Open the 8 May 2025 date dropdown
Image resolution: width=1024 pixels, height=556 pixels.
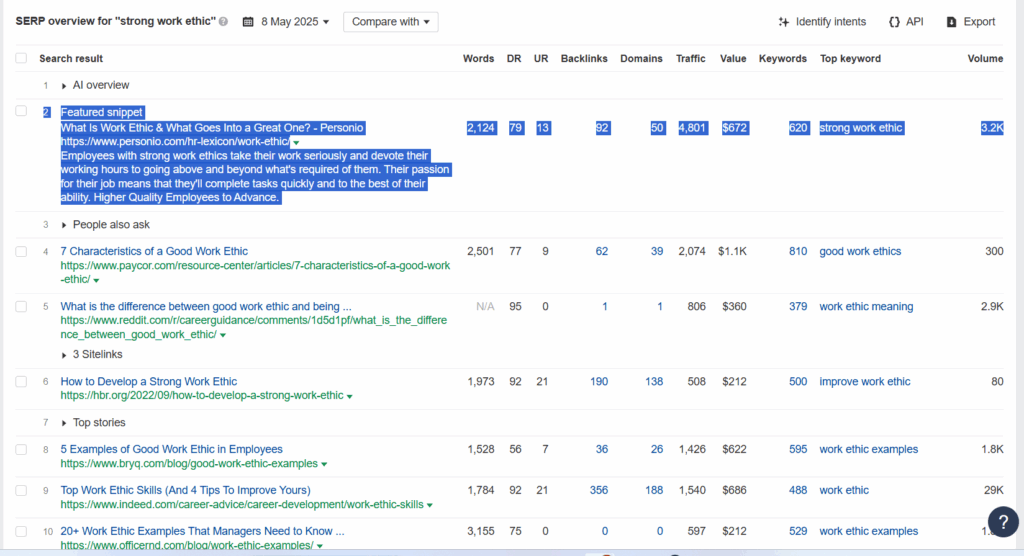click(295, 22)
